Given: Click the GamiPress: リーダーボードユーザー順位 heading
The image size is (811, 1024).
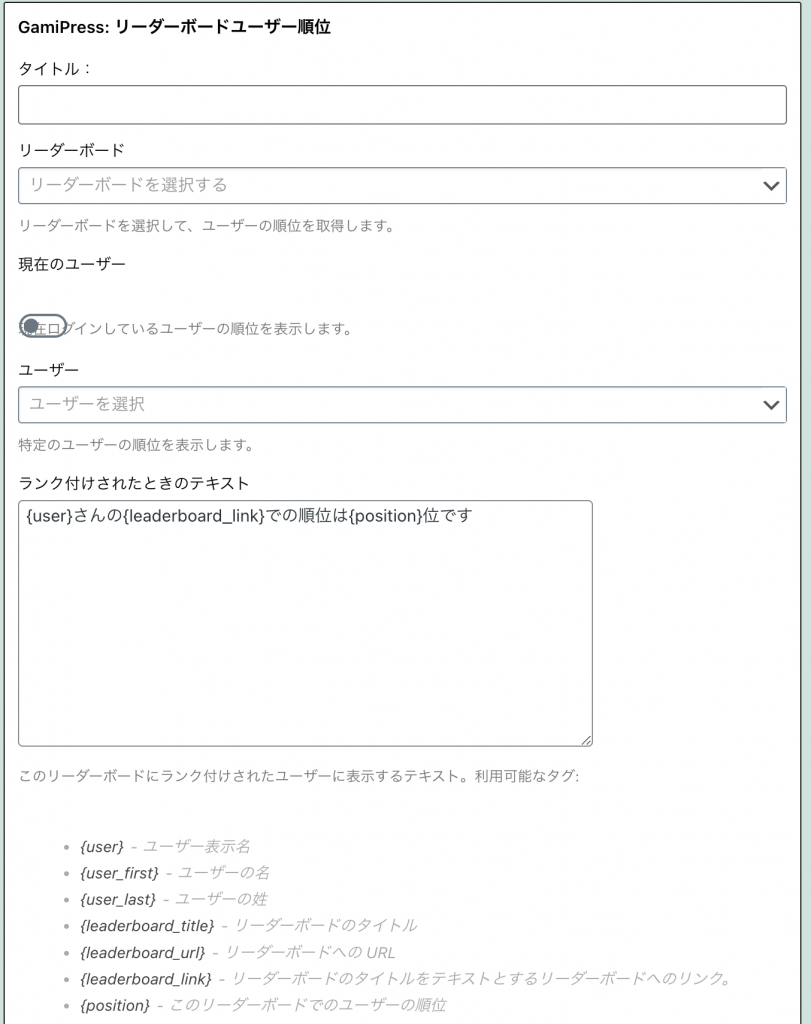Looking at the screenshot, I should 174,27.
